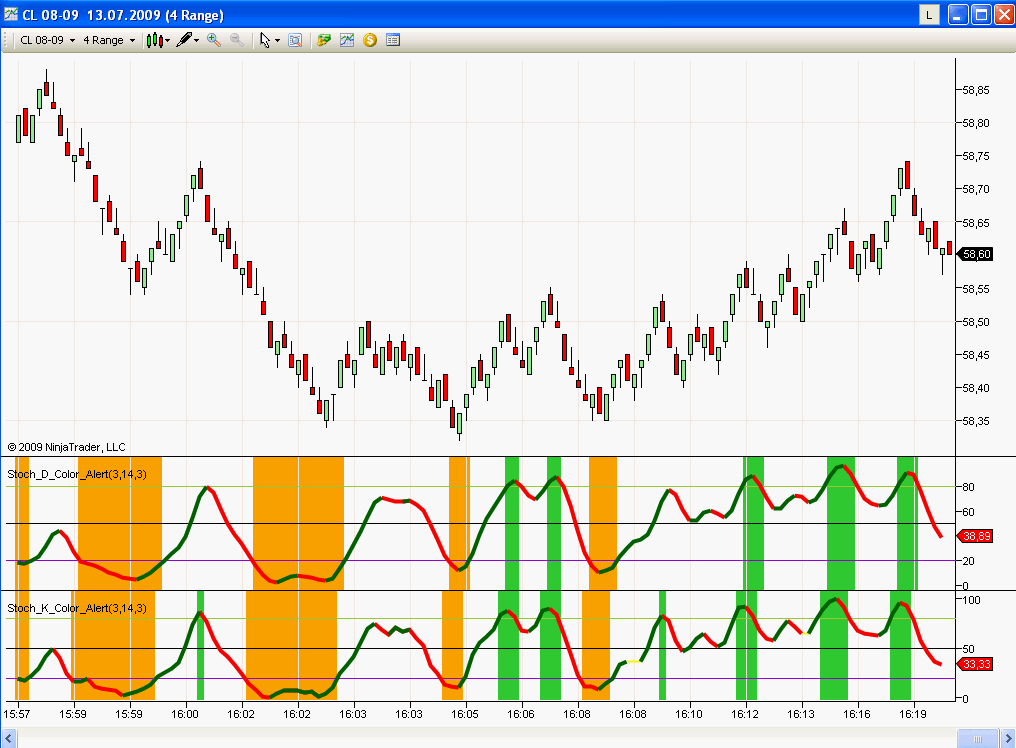This screenshot has width=1016, height=748.
Task: Click the scroll left arrow on horizontal scrollbar
Action: click(9, 738)
